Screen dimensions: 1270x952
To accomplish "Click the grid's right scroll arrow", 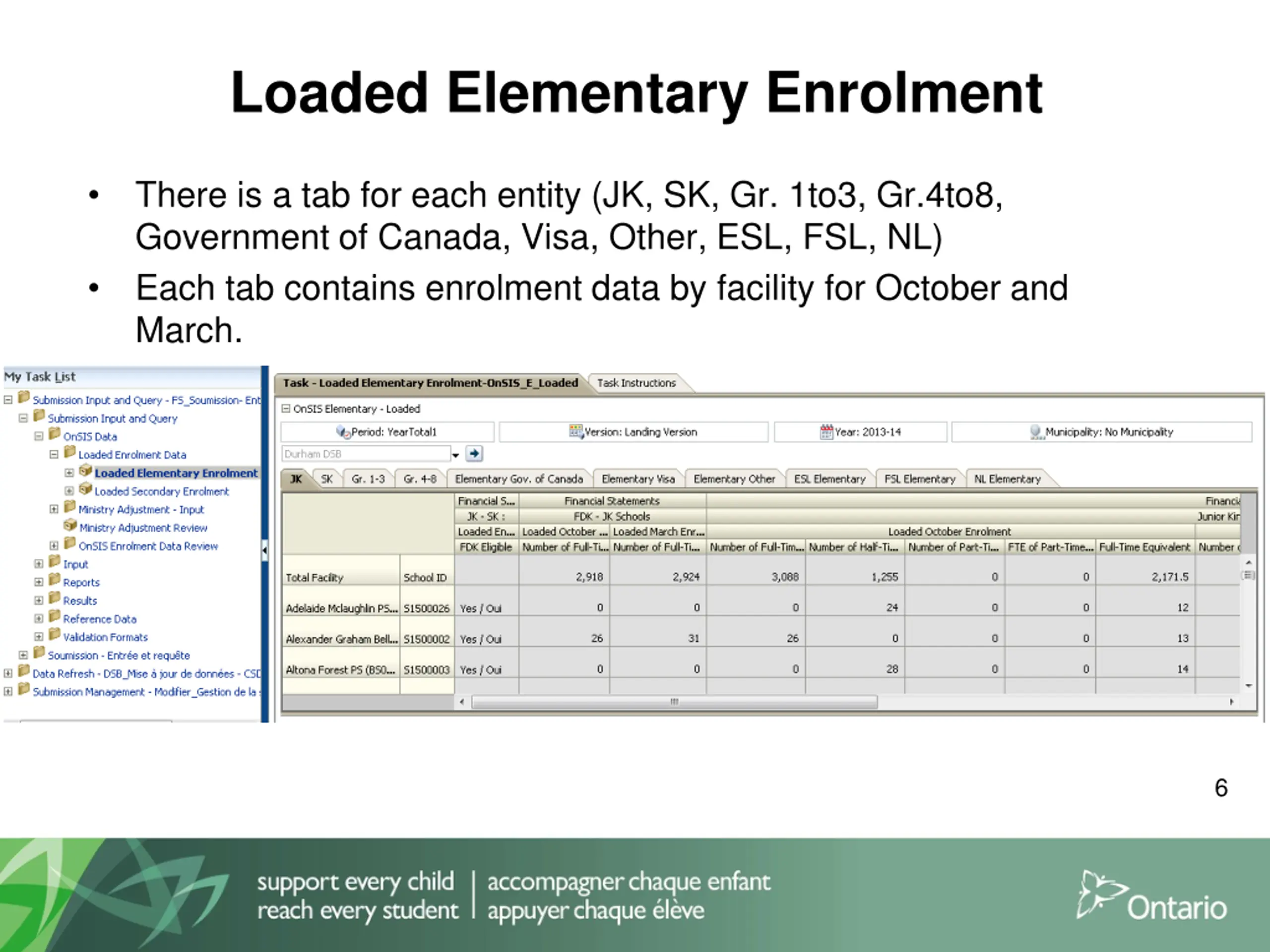I will (x=1231, y=702).
